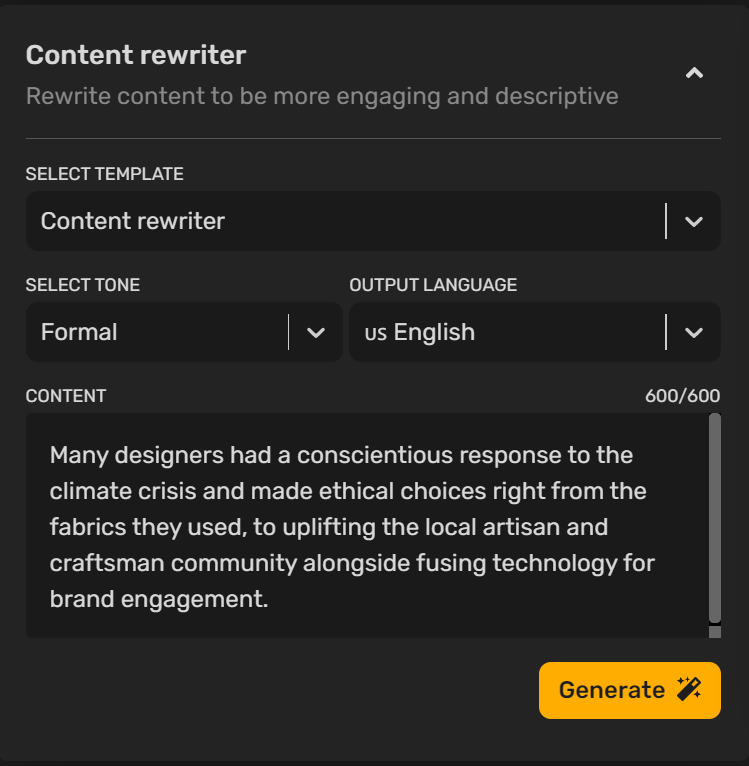Click the SELECT TEMPLATE label

[105, 174]
